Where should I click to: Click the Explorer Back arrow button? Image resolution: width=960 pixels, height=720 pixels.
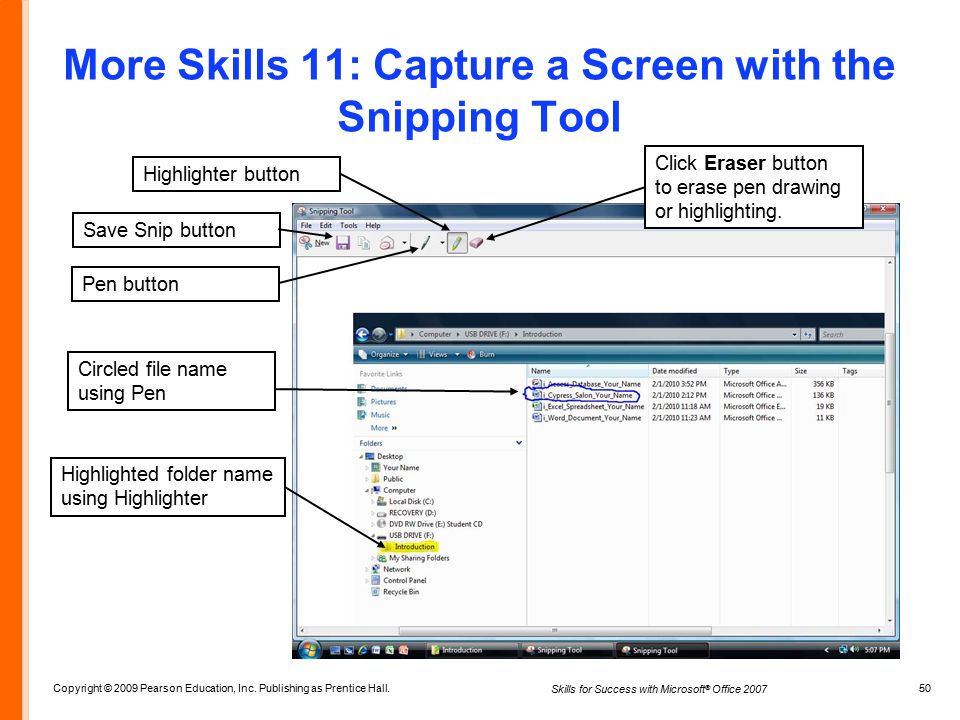tap(362, 334)
